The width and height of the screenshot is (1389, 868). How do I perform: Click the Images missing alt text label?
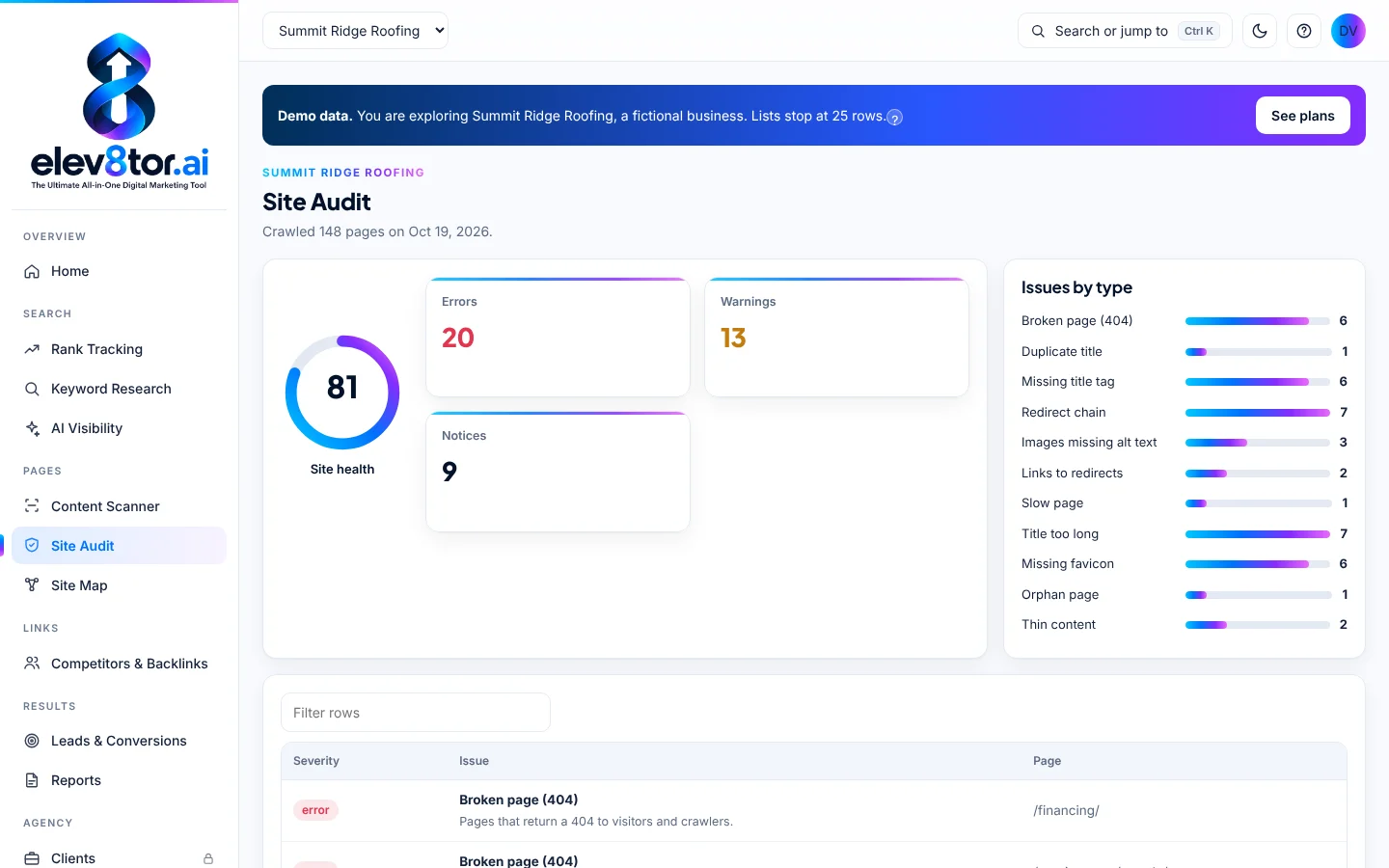pos(1089,443)
